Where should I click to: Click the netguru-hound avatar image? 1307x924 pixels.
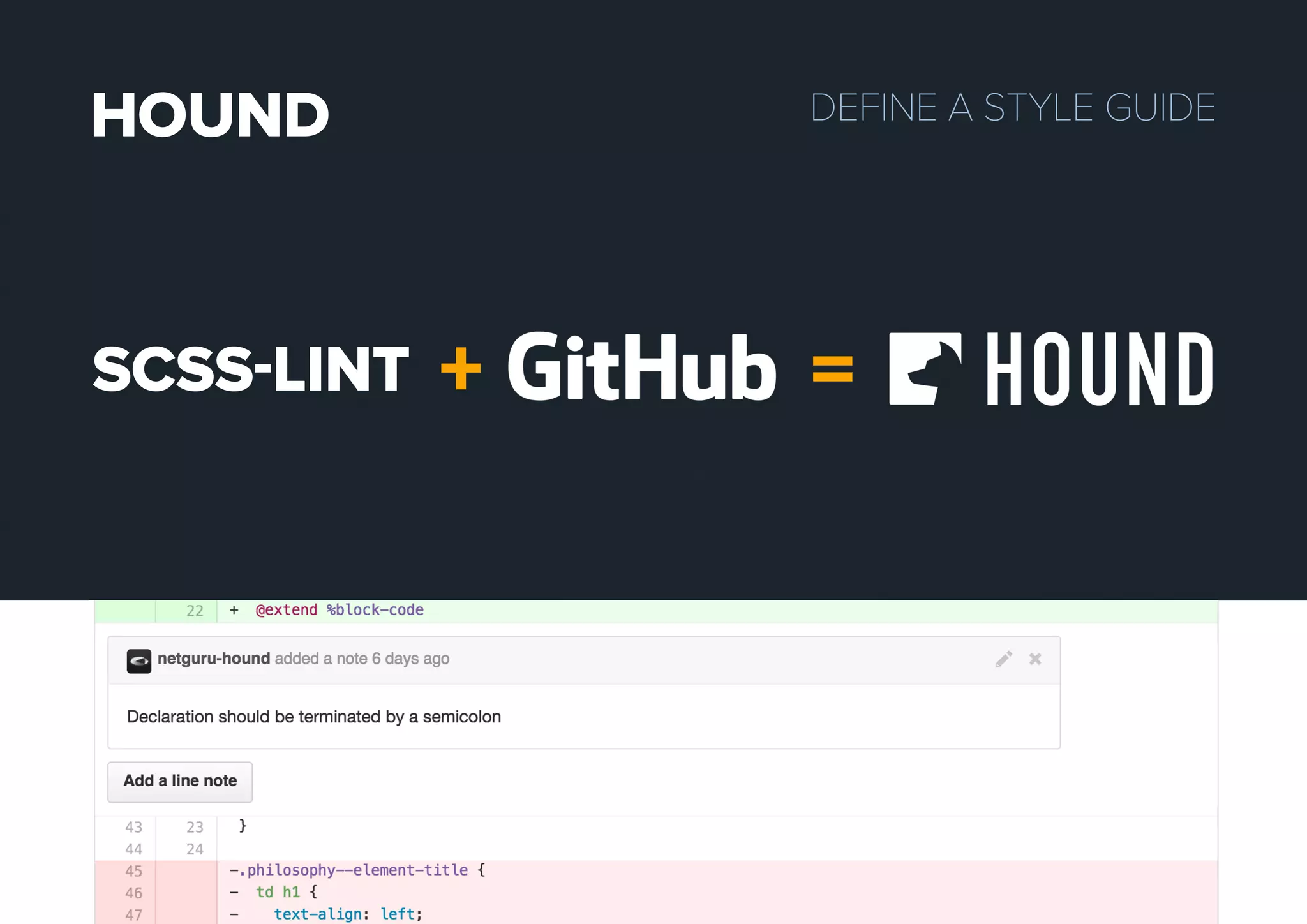(x=138, y=660)
